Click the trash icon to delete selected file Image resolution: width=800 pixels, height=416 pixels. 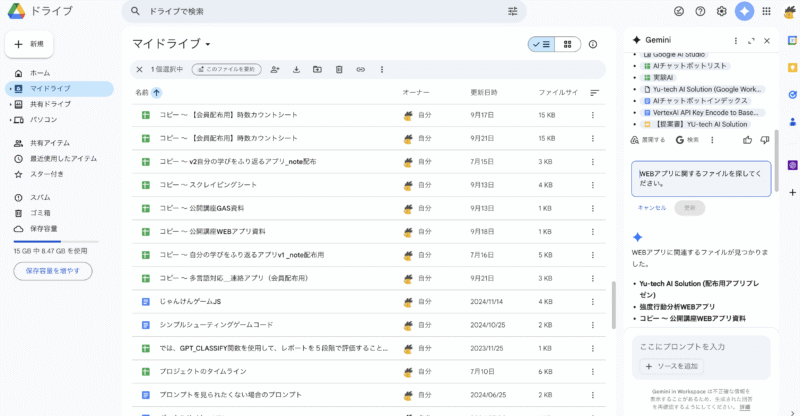(x=339, y=69)
